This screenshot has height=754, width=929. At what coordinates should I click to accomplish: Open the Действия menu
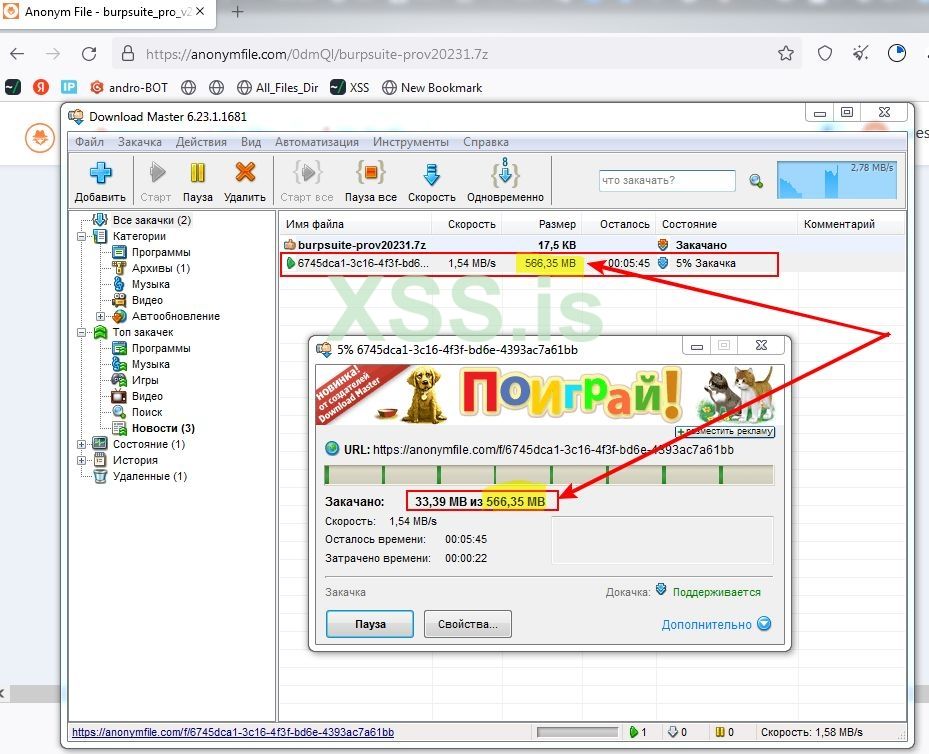click(201, 142)
